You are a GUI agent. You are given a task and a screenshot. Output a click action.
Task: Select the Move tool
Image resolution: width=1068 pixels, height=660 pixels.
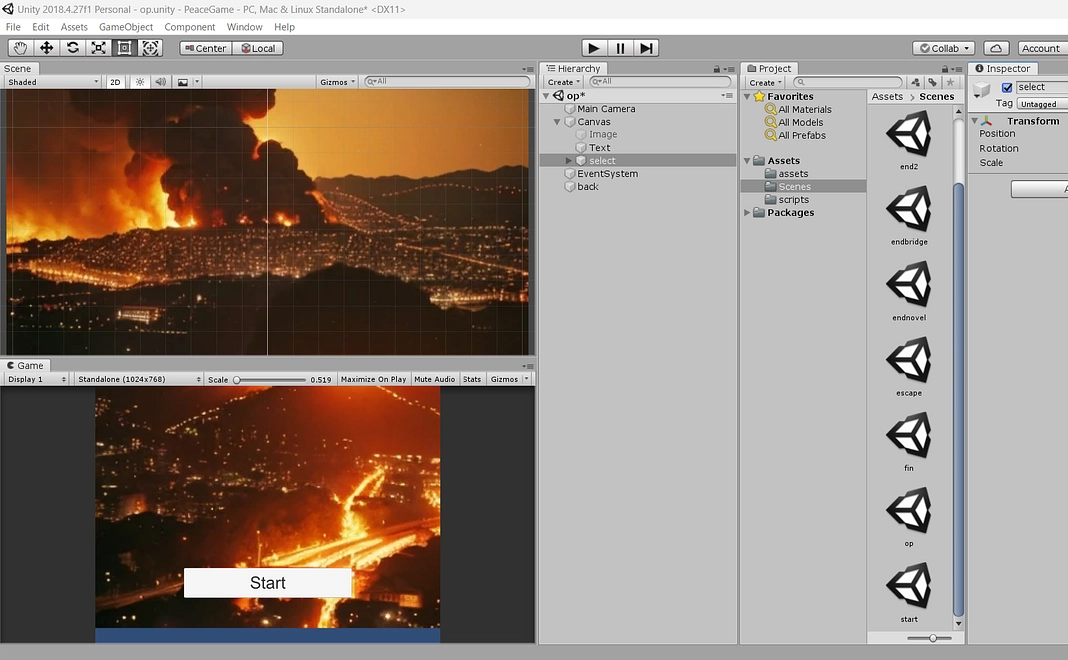(46, 48)
